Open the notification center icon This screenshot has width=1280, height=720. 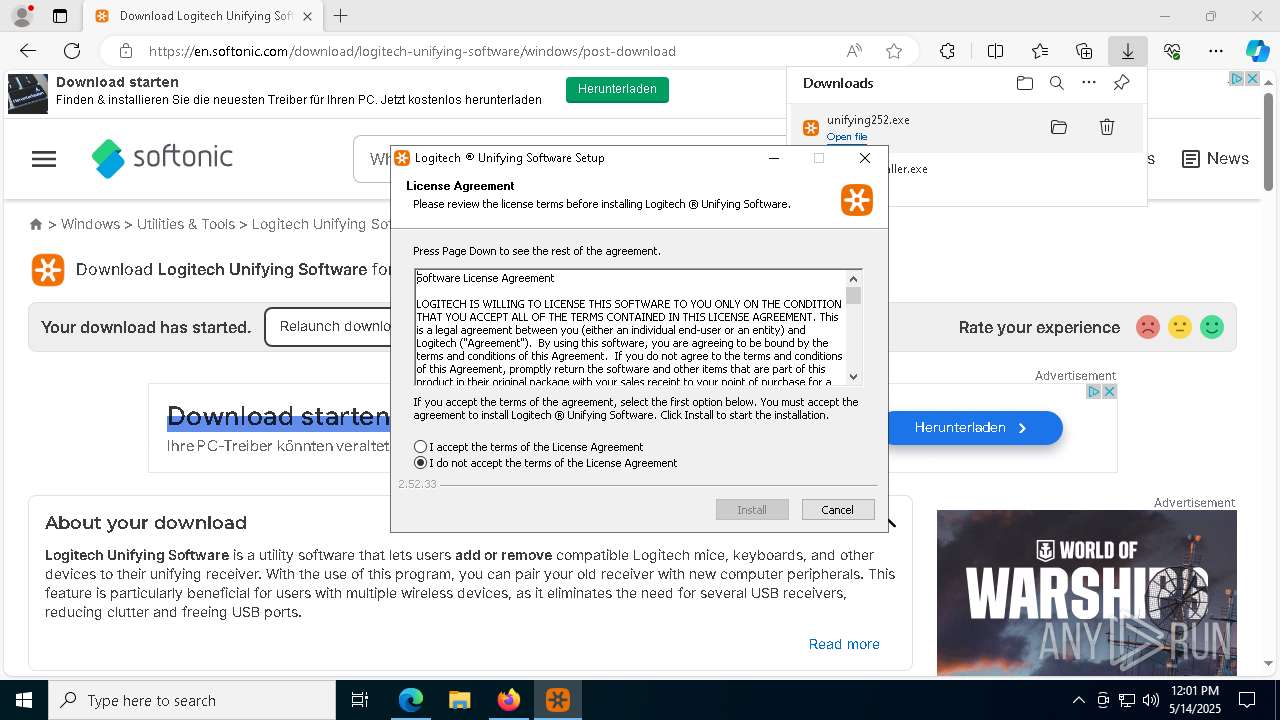click(1247, 700)
